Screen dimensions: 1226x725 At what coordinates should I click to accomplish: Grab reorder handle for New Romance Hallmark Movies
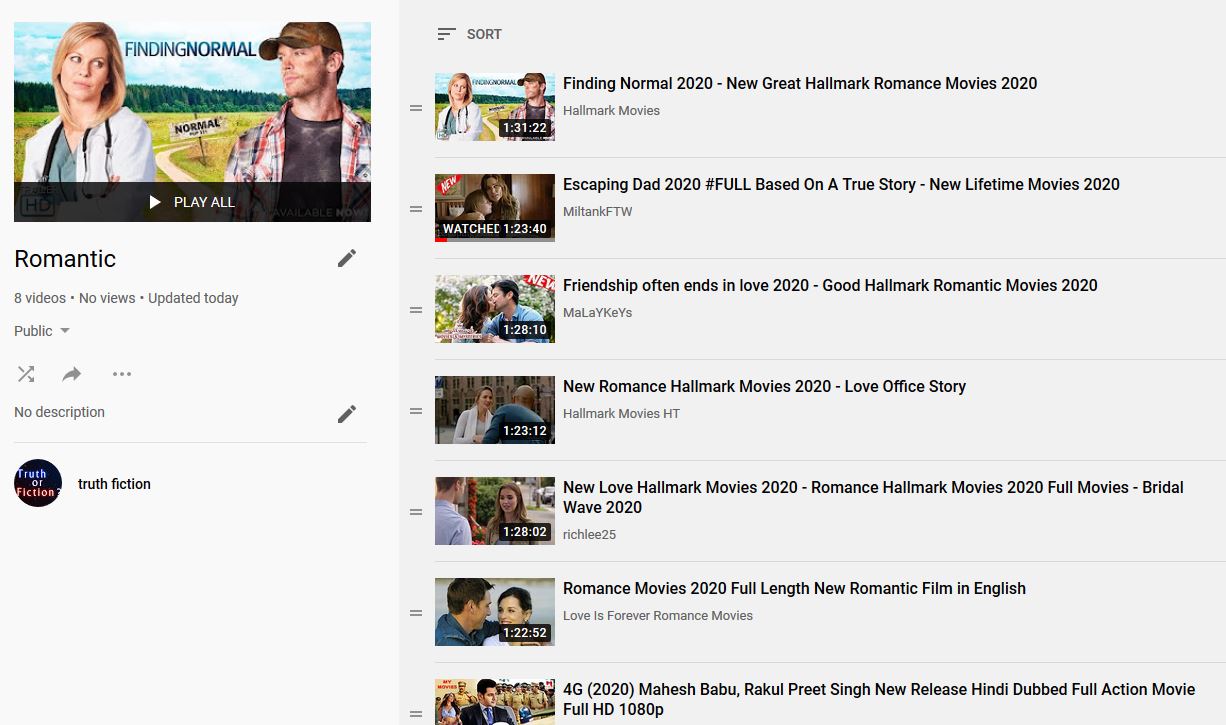[416, 411]
